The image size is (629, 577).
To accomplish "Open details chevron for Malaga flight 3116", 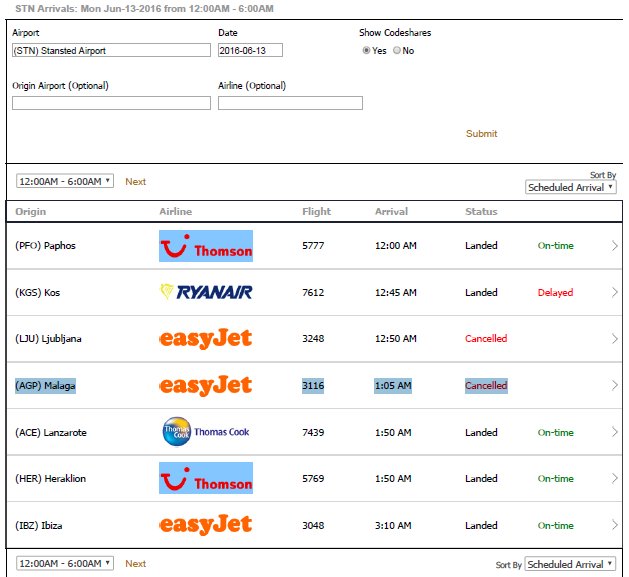I will [x=615, y=385].
